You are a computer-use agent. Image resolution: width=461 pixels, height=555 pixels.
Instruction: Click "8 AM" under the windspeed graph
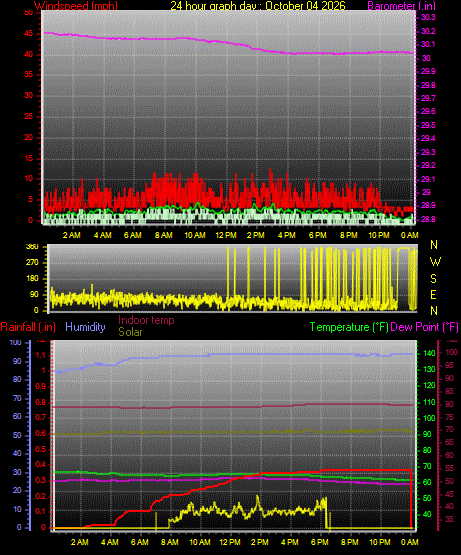(x=164, y=235)
